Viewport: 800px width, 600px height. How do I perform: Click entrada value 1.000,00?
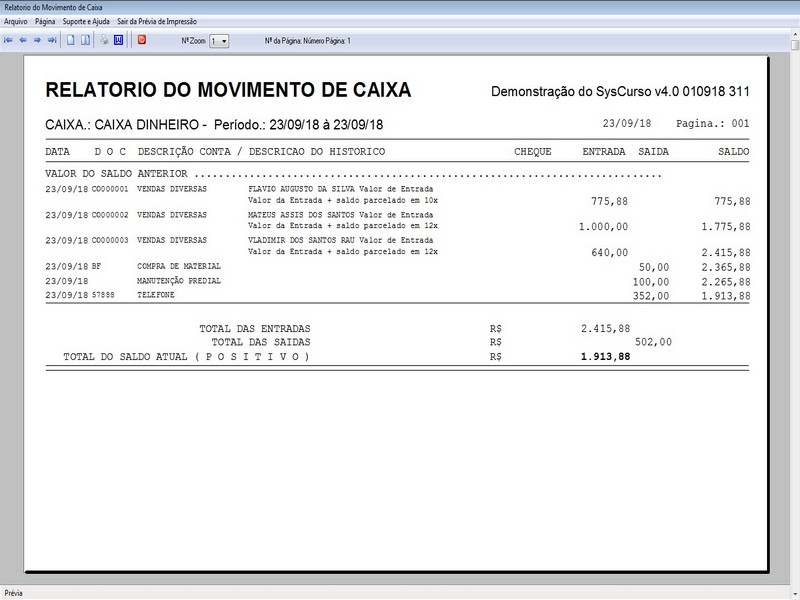[603, 227]
